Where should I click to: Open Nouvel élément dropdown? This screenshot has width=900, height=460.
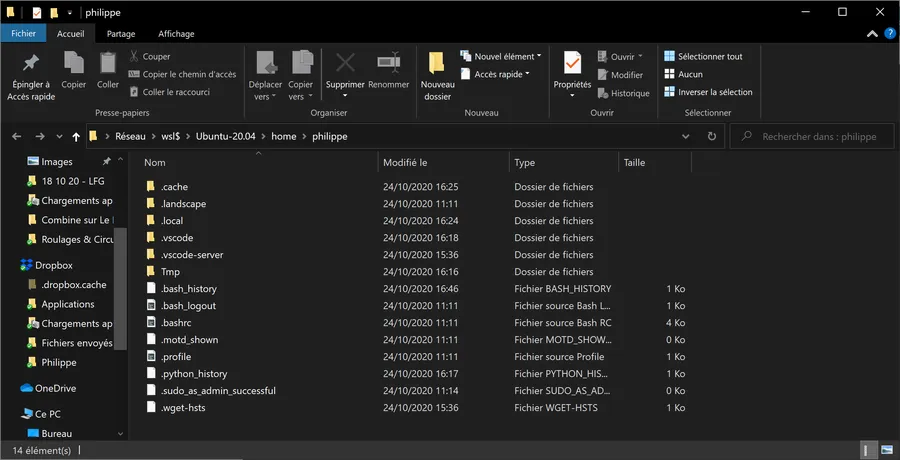pos(501,56)
